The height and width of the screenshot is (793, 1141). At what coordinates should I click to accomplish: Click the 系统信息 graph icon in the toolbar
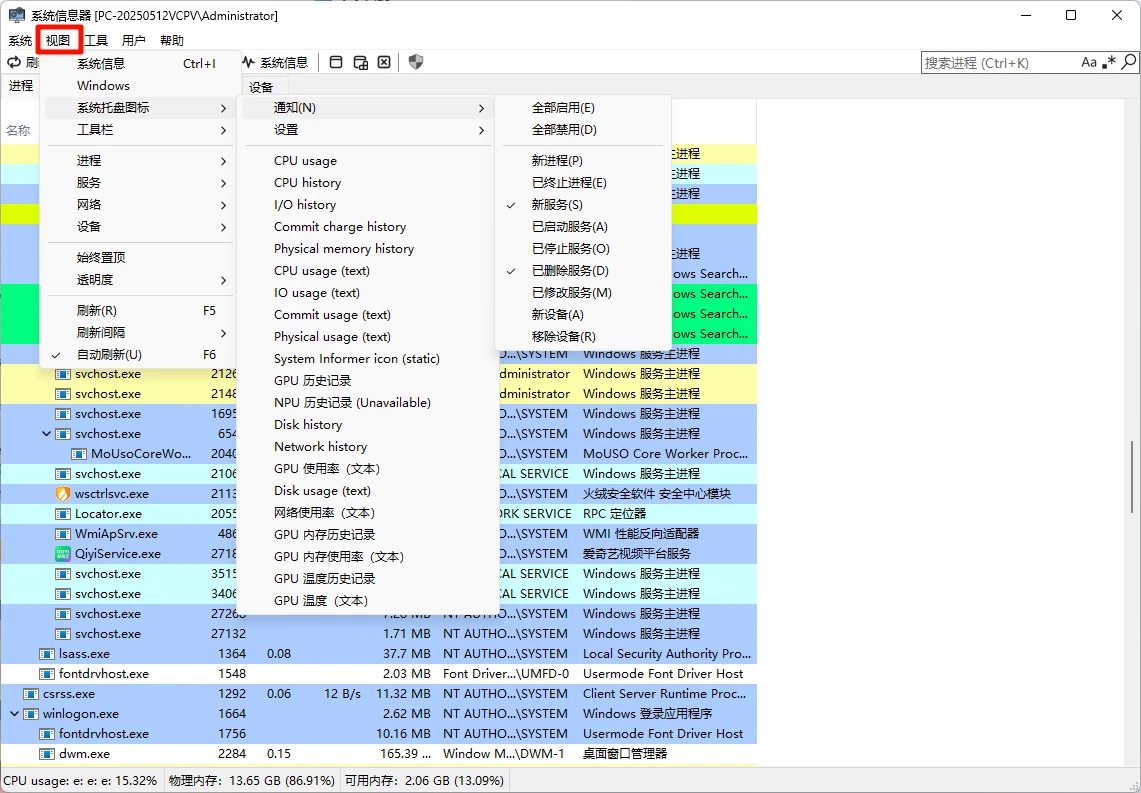[x=249, y=63]
